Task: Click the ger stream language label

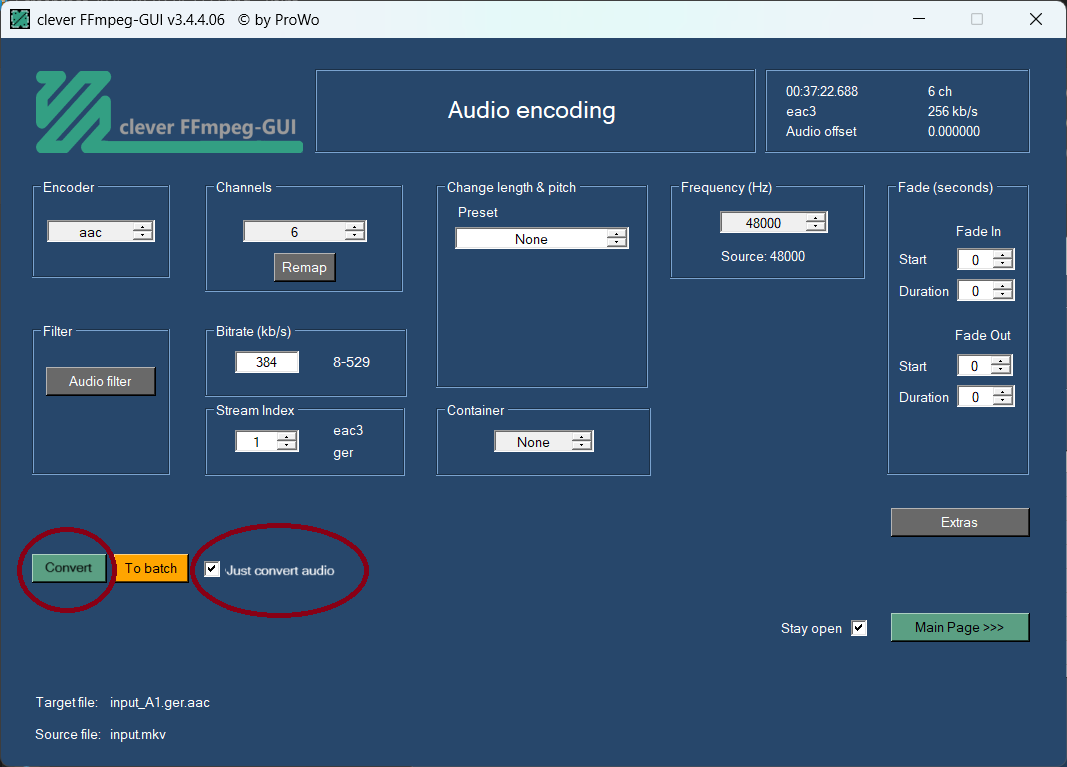Action: [343, 453]
